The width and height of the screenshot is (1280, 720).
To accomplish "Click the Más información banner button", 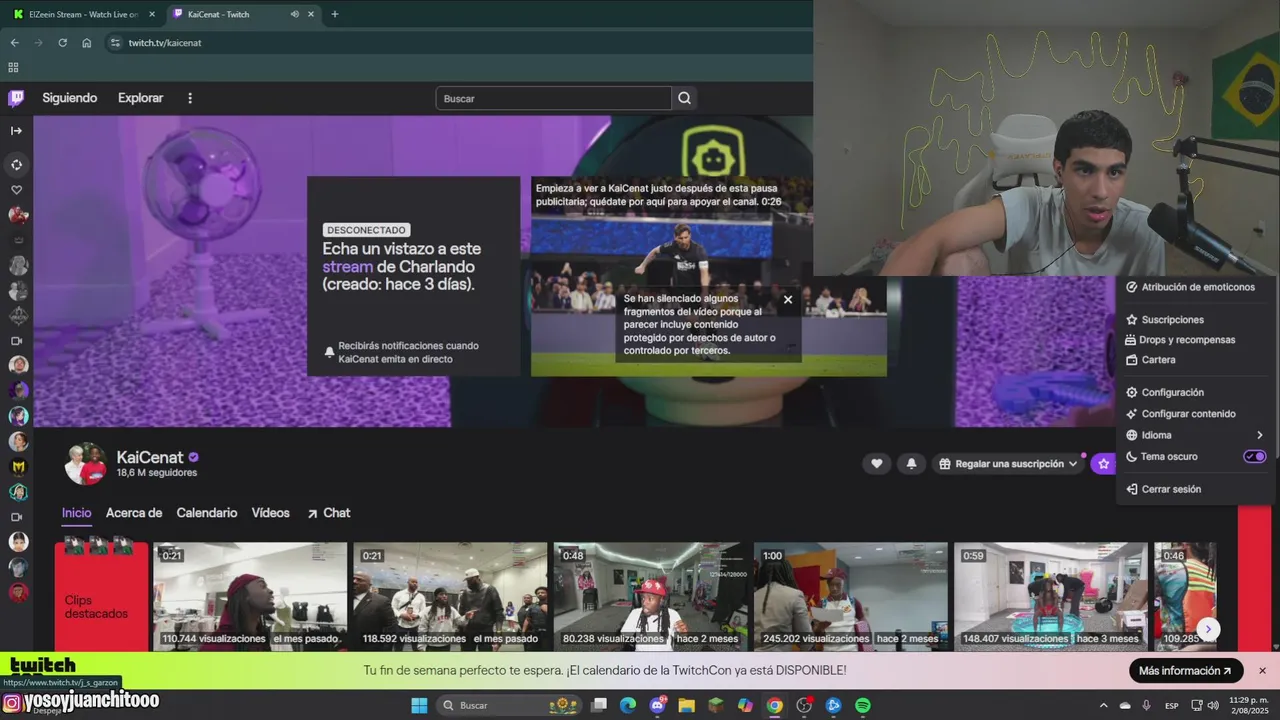I will click(1186, 671).
